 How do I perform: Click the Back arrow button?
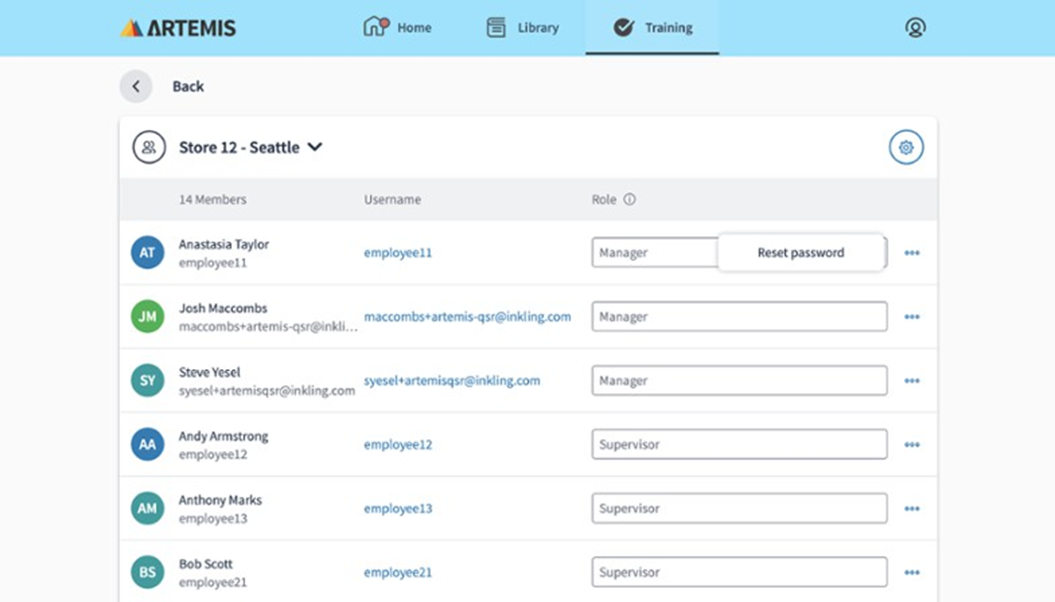pyautogui.click(x=136, y=86)
